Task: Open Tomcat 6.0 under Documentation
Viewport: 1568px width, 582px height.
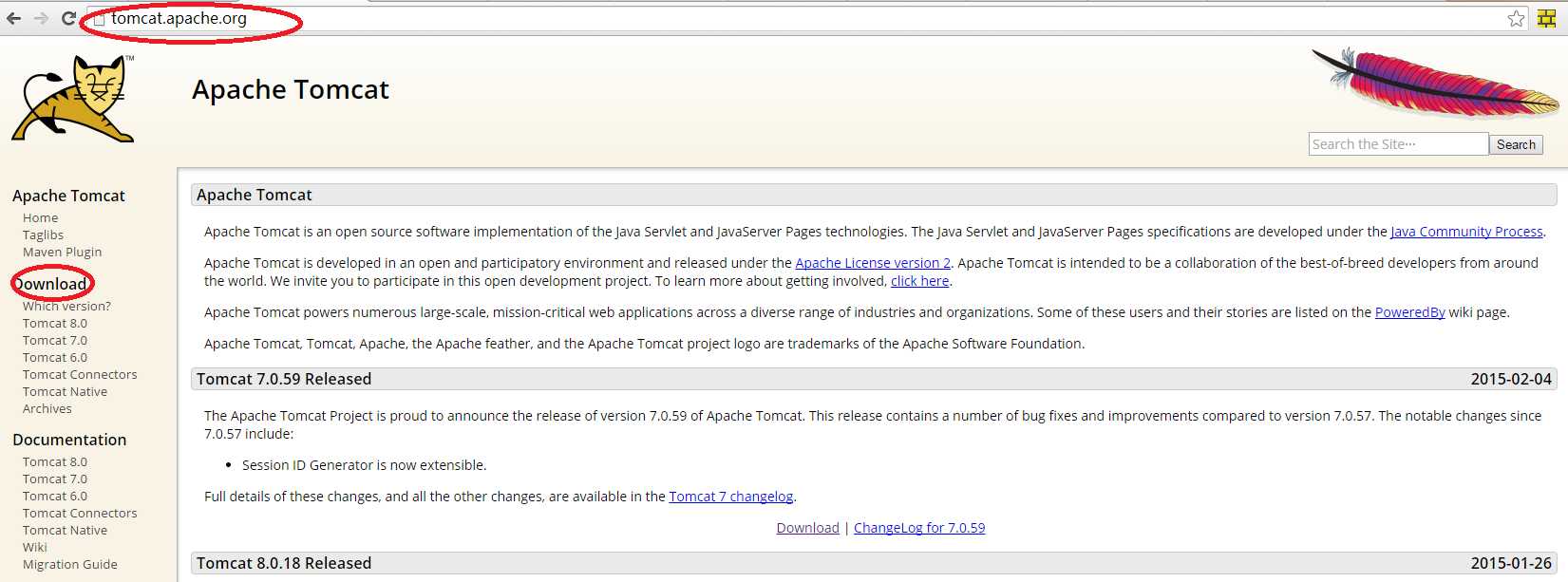Action: click(55, 497)
